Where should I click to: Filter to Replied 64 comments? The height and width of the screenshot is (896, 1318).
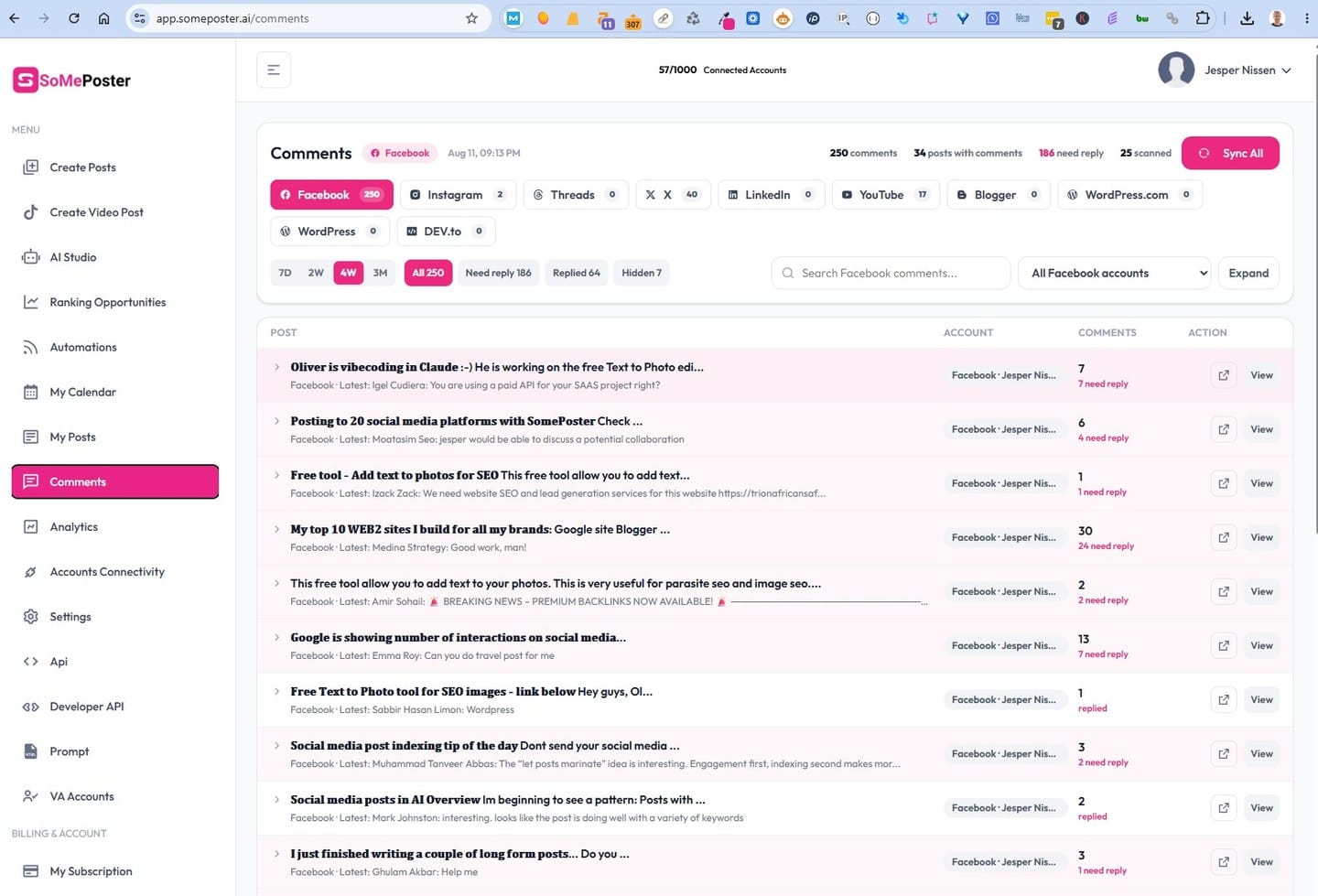[x=577, y=273]
